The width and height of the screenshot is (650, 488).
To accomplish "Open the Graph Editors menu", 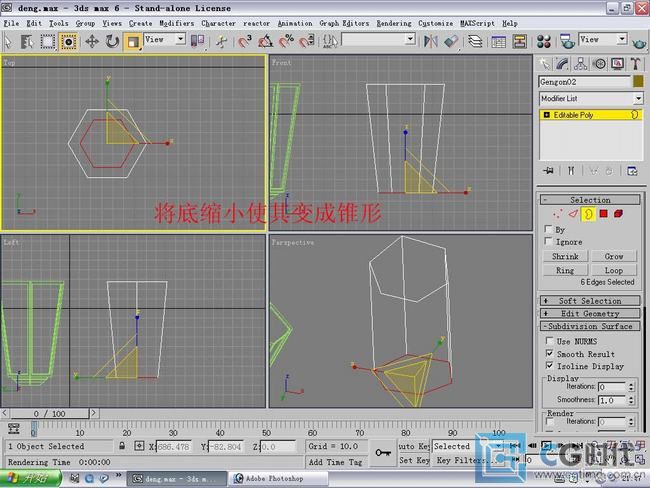I will pyautogui.click(x=344, y=23).
